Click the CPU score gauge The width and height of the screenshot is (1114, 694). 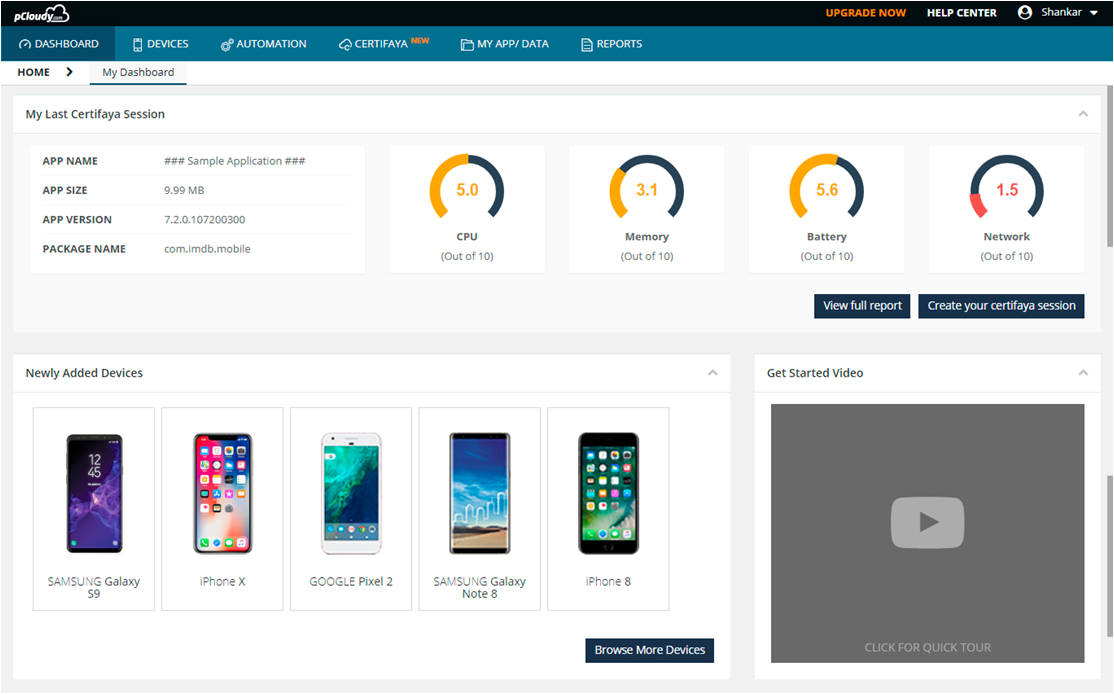pyautogui.click(x=467, y=188)
